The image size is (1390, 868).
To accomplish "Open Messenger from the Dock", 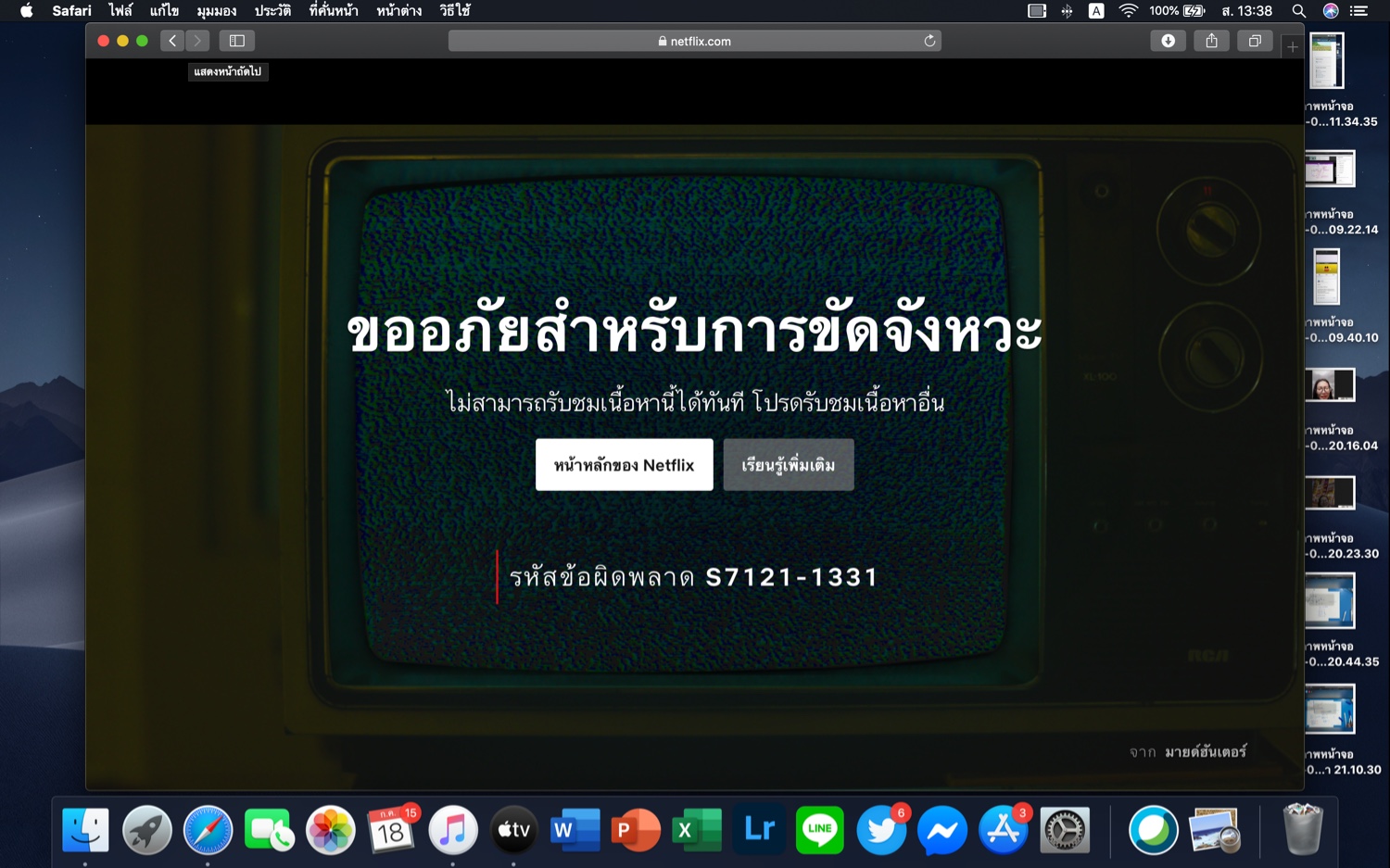I will (x=941, y=830).
